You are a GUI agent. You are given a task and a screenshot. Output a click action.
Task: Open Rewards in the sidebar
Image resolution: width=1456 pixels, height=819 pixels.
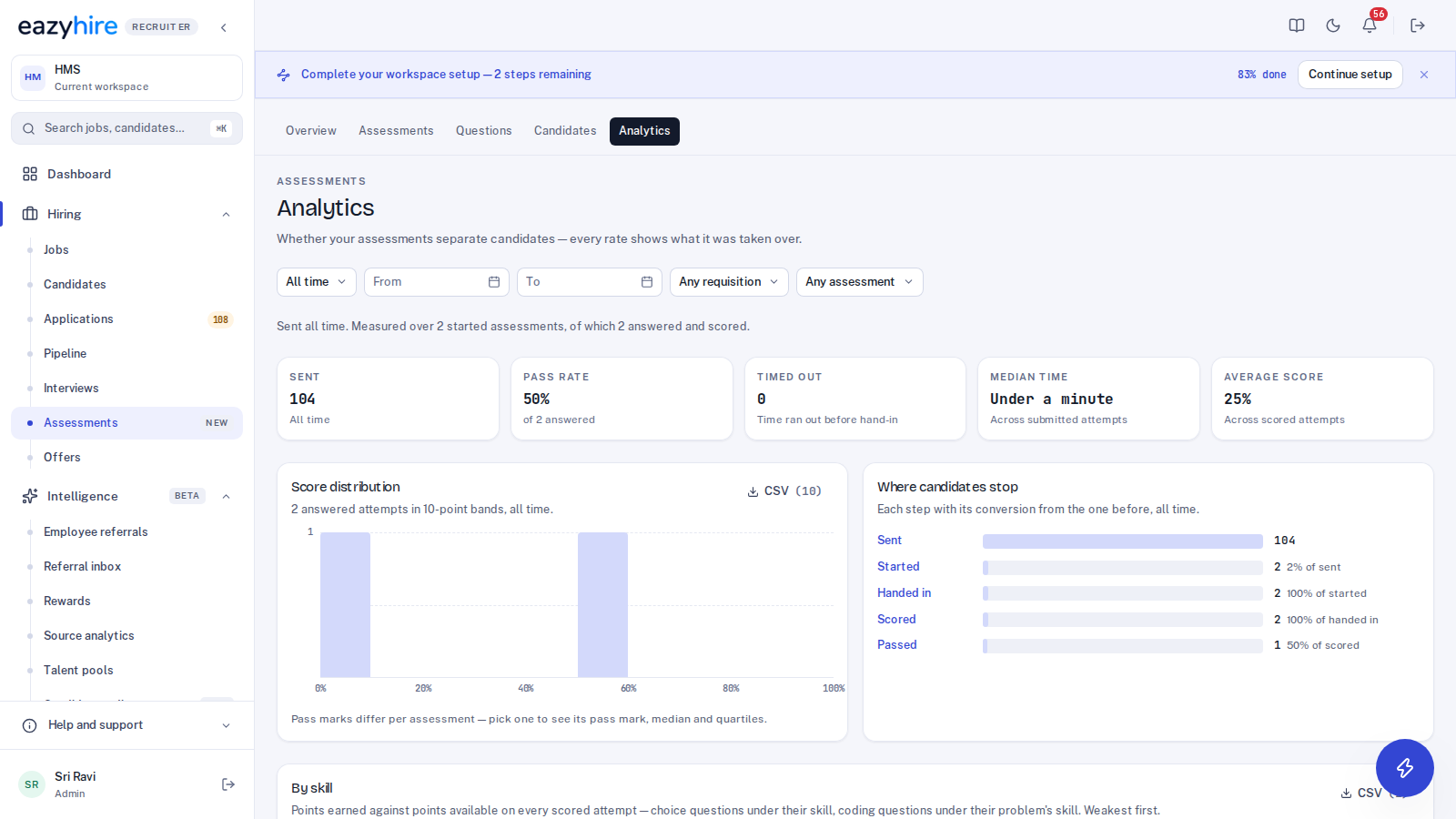[126, 601]
